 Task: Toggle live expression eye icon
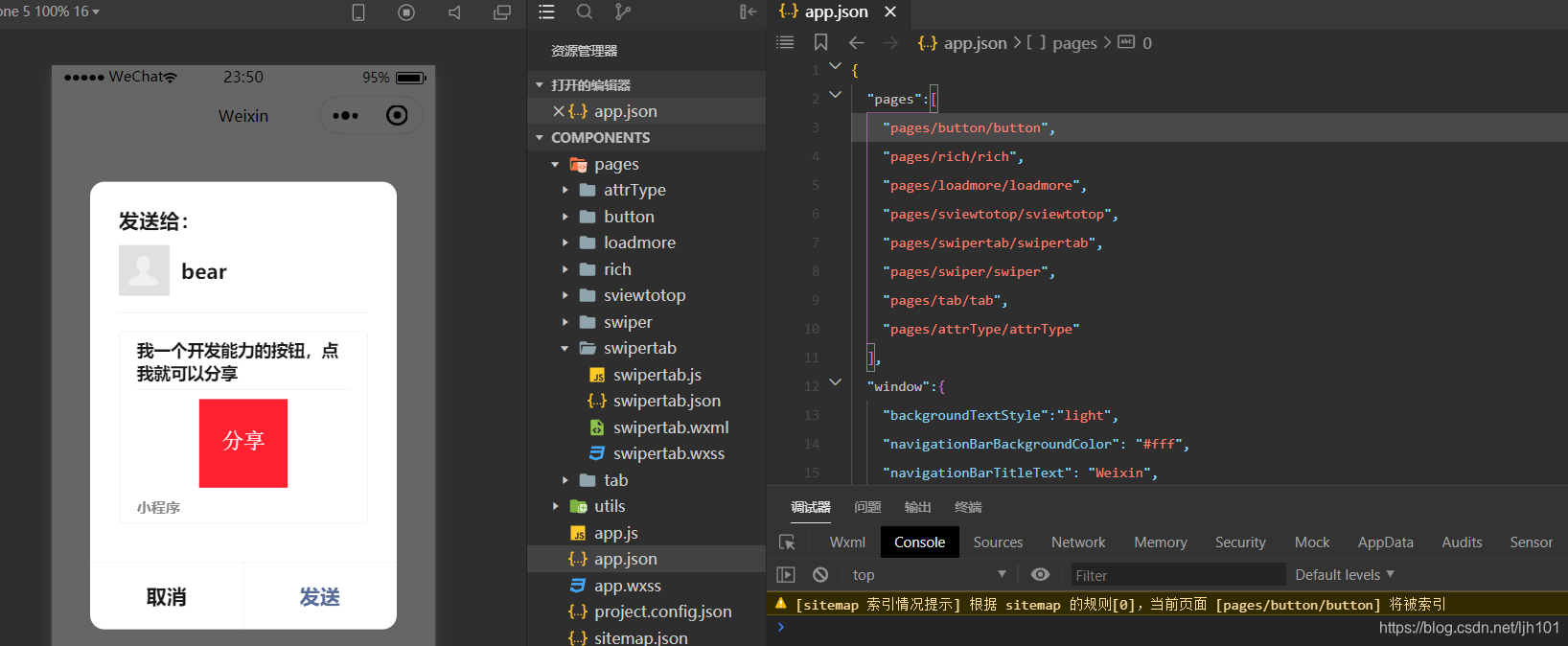click(1040, 574)
